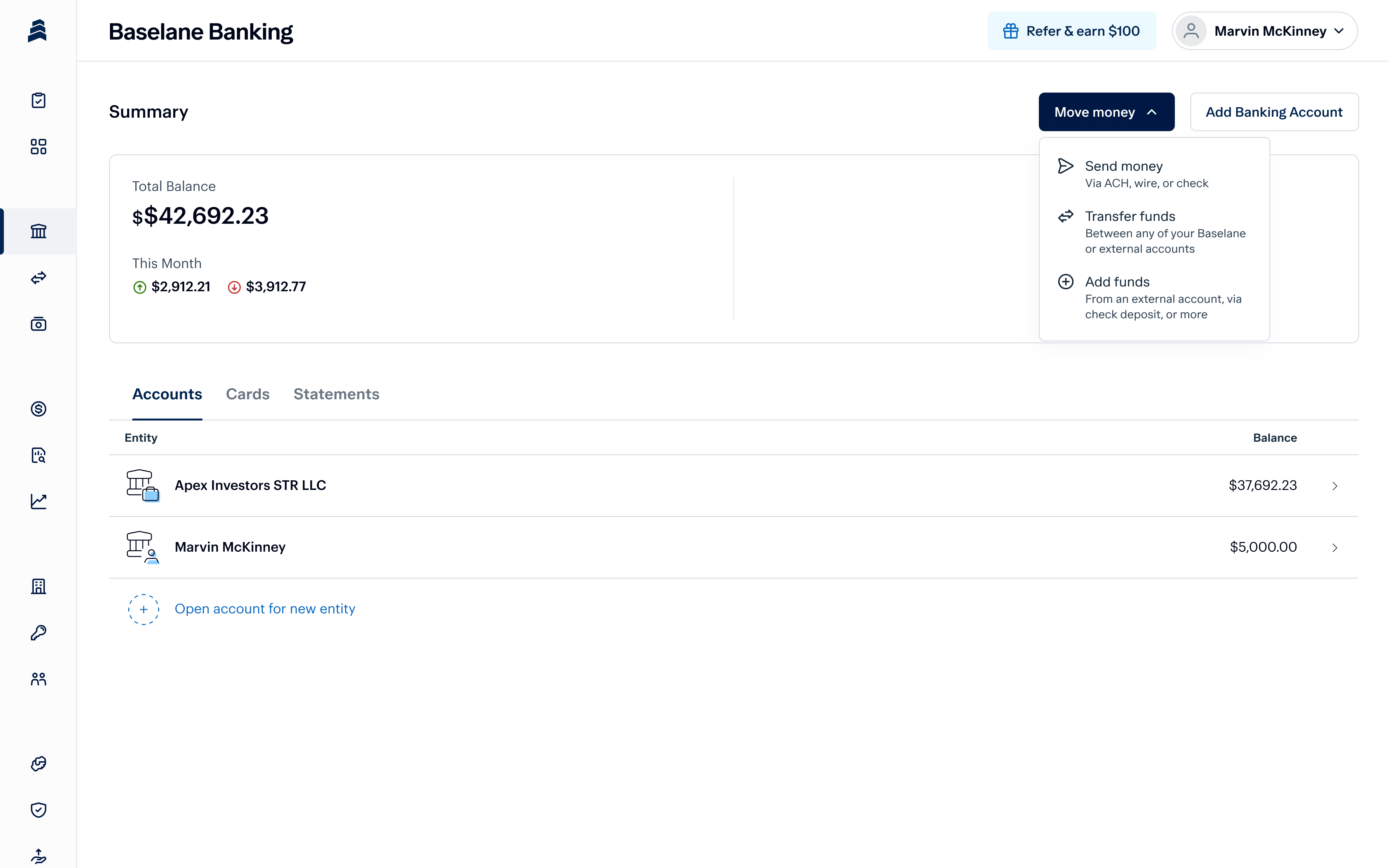Open the office building sidebar icon
The image size is (1389, 868).
(x=39, y=586)
